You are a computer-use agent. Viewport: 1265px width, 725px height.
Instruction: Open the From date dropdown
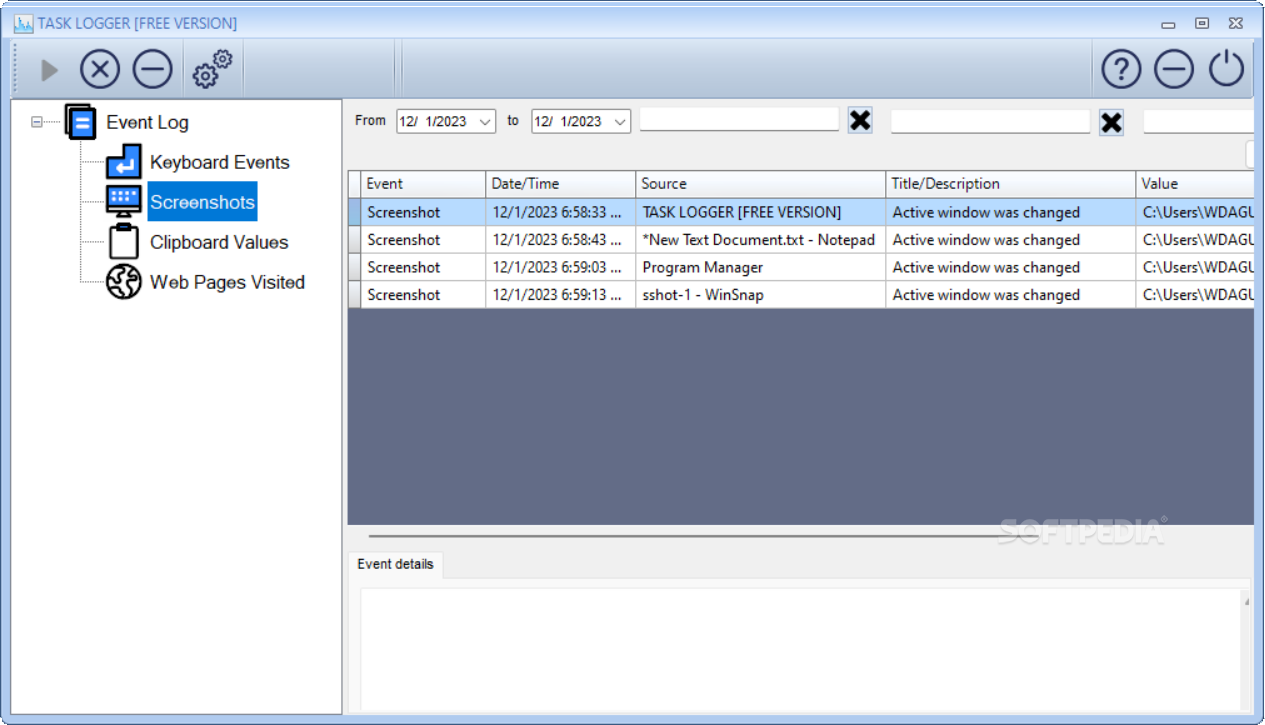point(485,121)
